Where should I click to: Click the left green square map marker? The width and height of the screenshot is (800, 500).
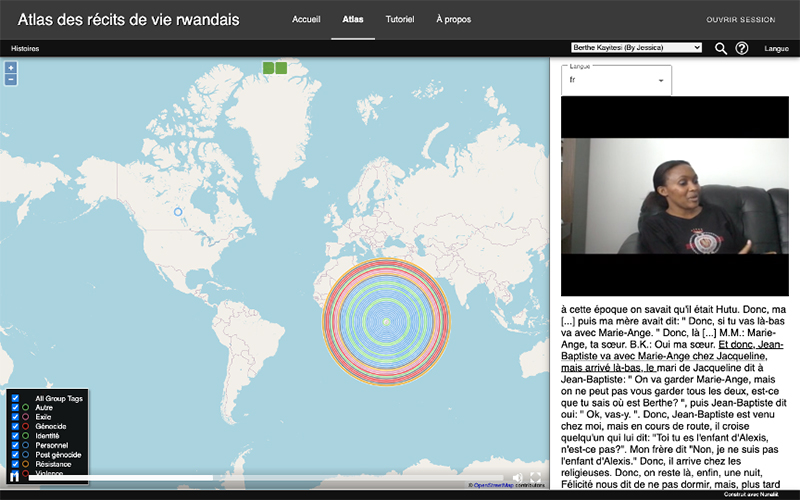pos(268,67)
